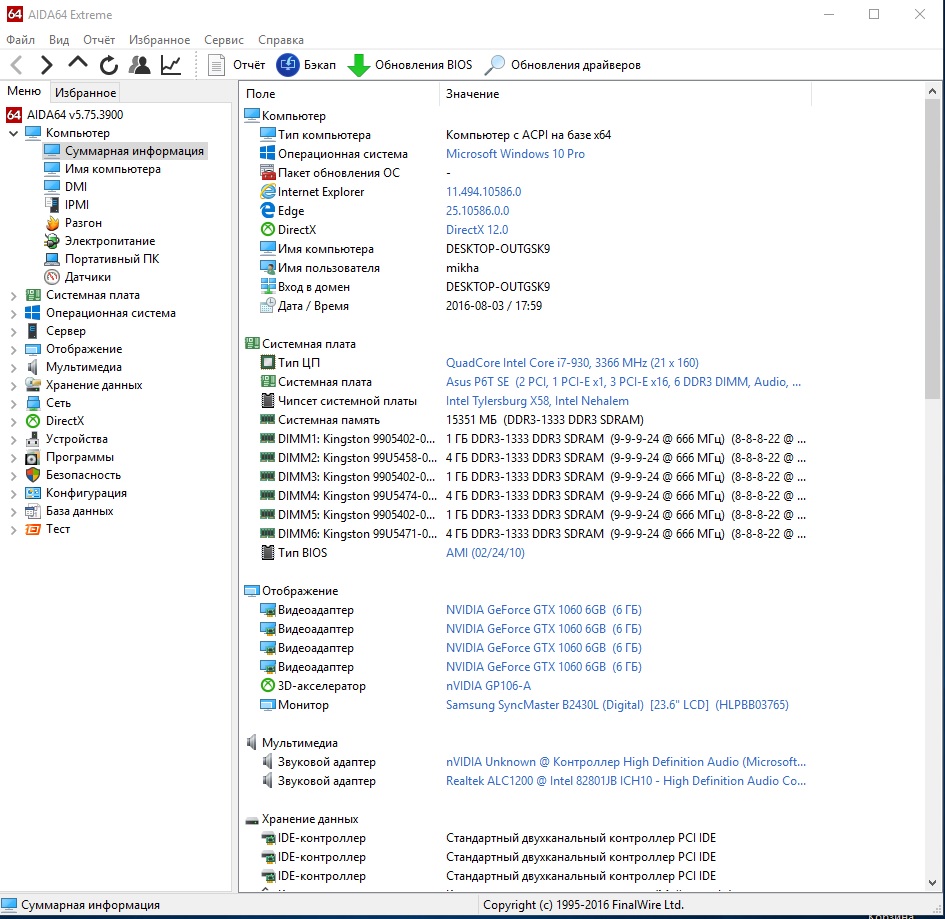Open the Отчёт menu

[x=99, y=40]
